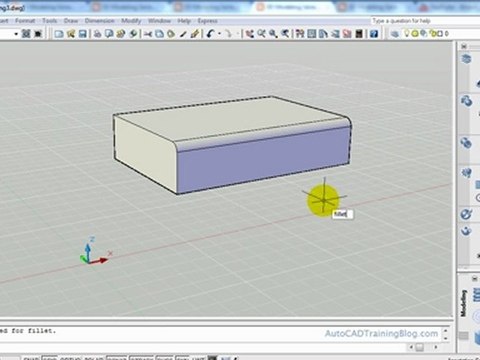Open the QuickCalc calculator icon
The width and height of the screenshot is (480, 360).
point(359,34)
